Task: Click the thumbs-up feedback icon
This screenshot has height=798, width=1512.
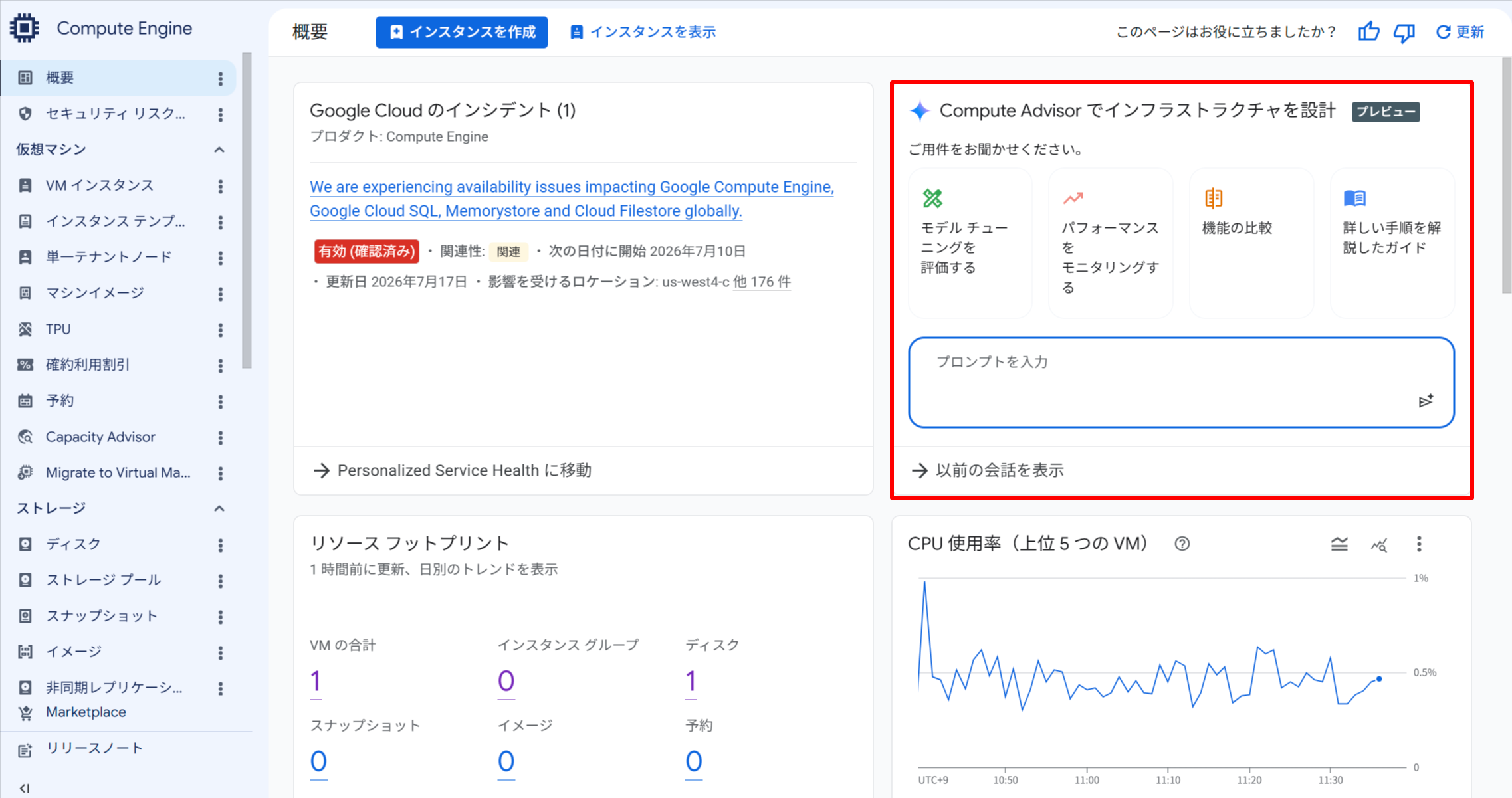Action: 1368,31
